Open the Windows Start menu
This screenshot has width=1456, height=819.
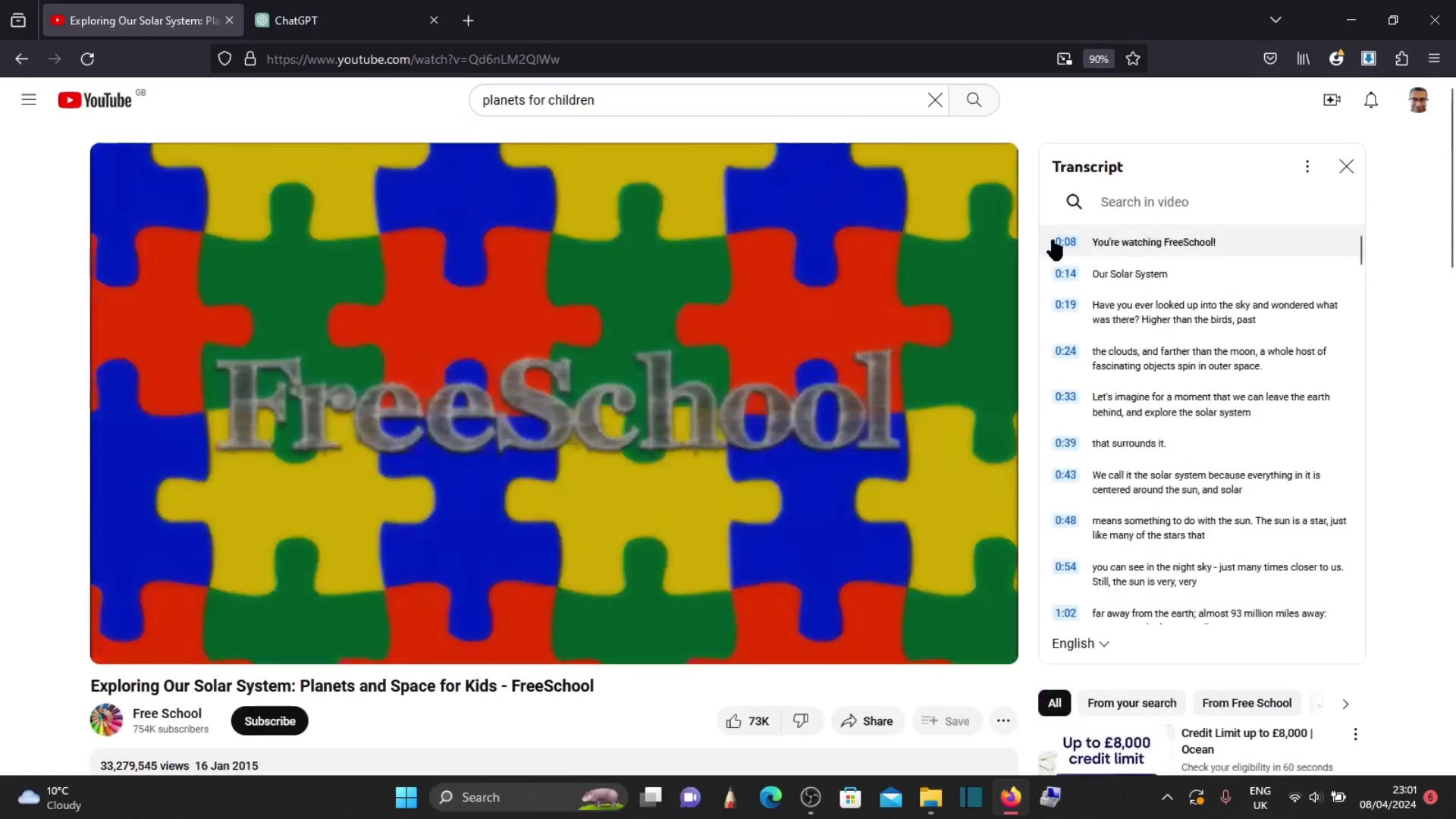(406, 797)
